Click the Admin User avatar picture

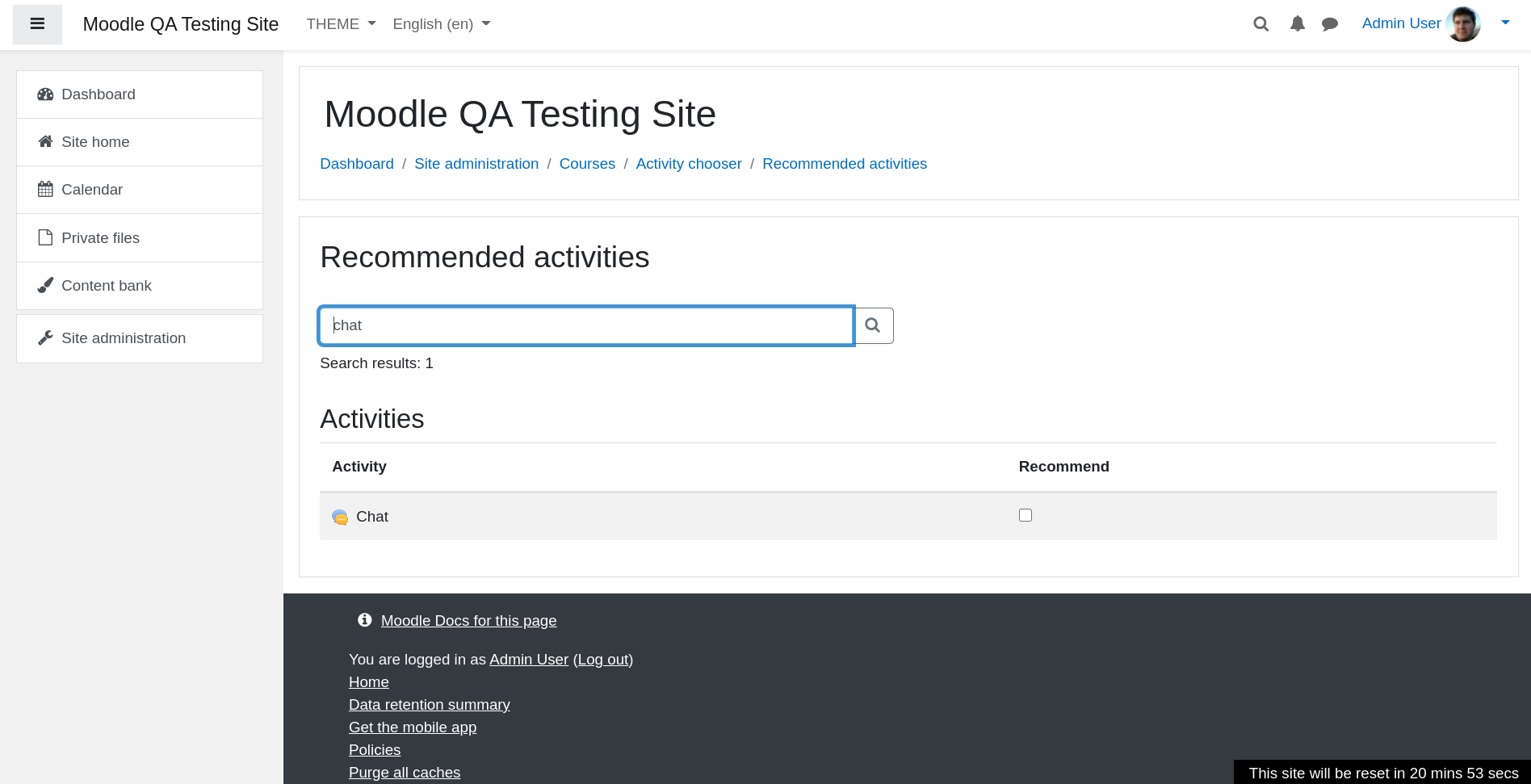pyautogui.click(x=1463, y=24)
